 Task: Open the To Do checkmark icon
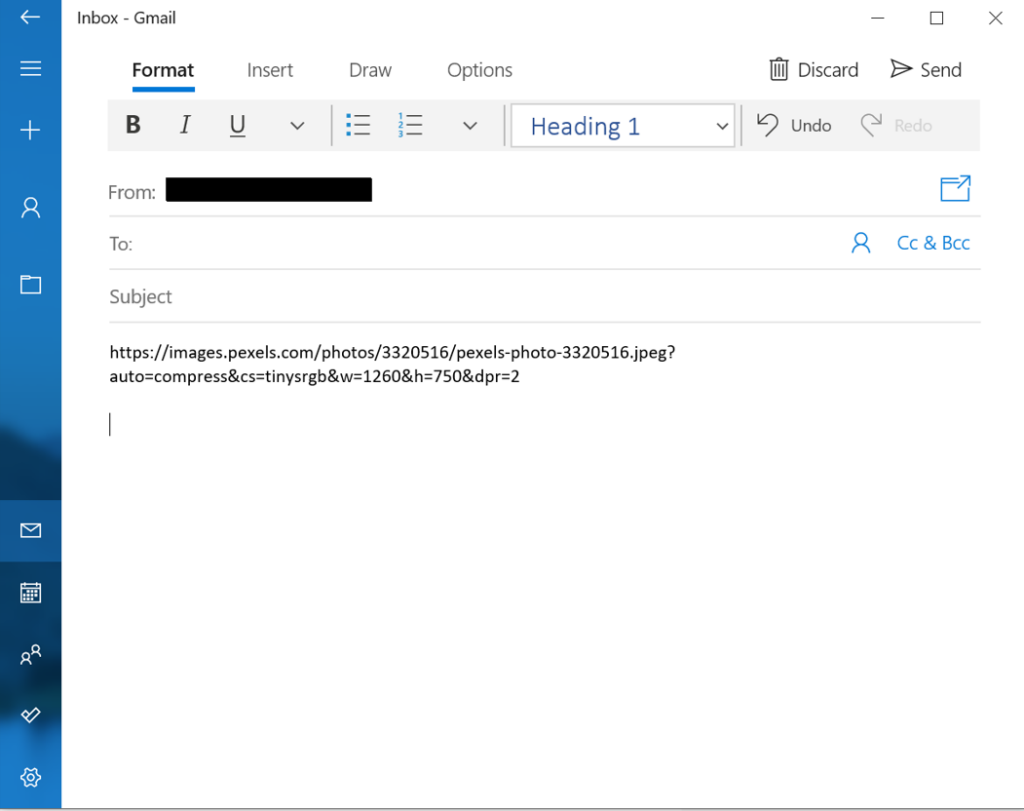[x=30, y=715]
